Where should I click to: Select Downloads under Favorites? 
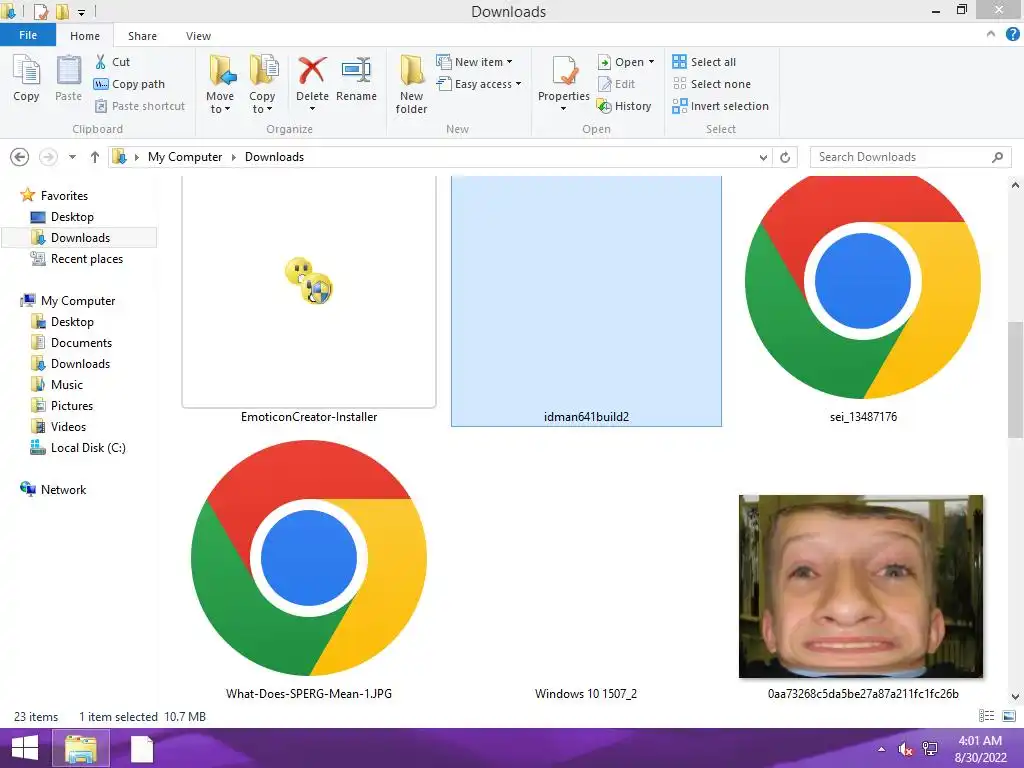tap(80, 238)
